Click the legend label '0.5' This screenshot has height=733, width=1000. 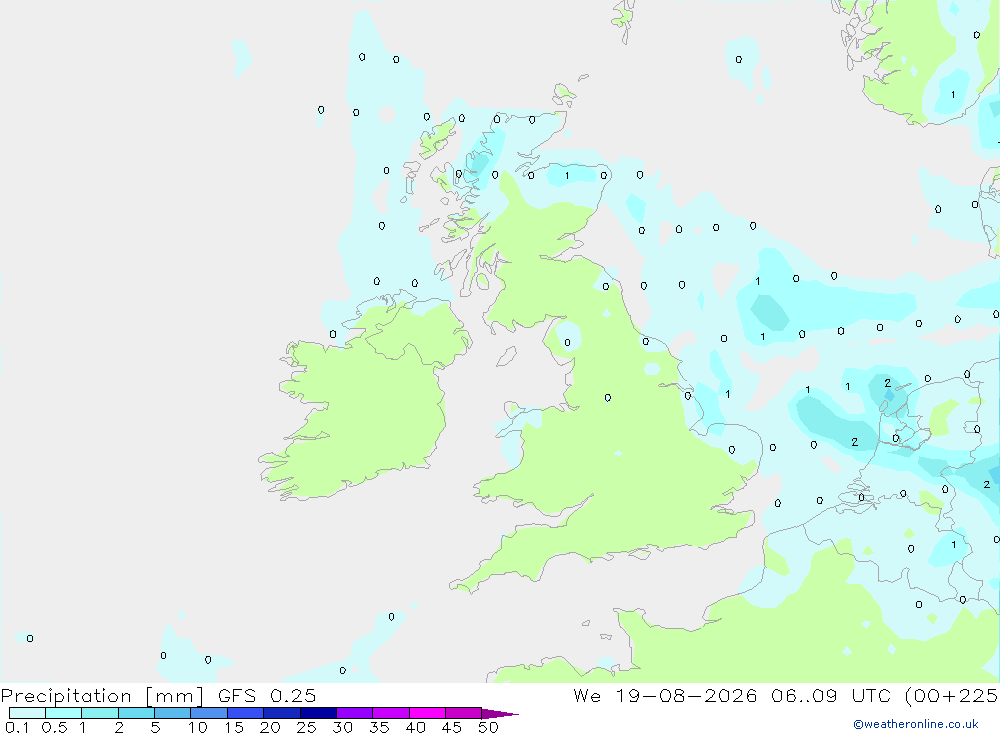[54, 727]
